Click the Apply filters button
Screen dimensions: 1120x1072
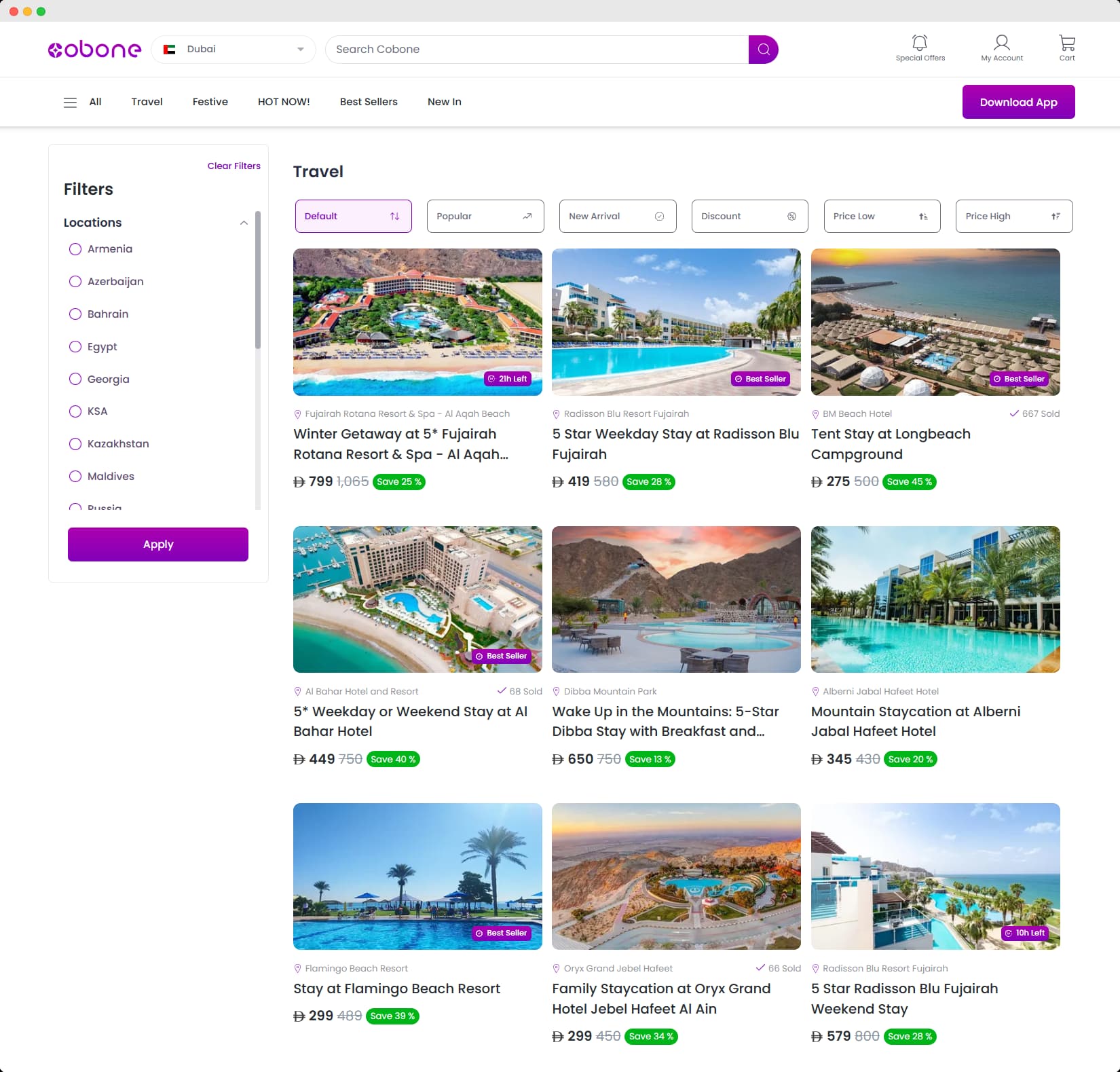157,544
